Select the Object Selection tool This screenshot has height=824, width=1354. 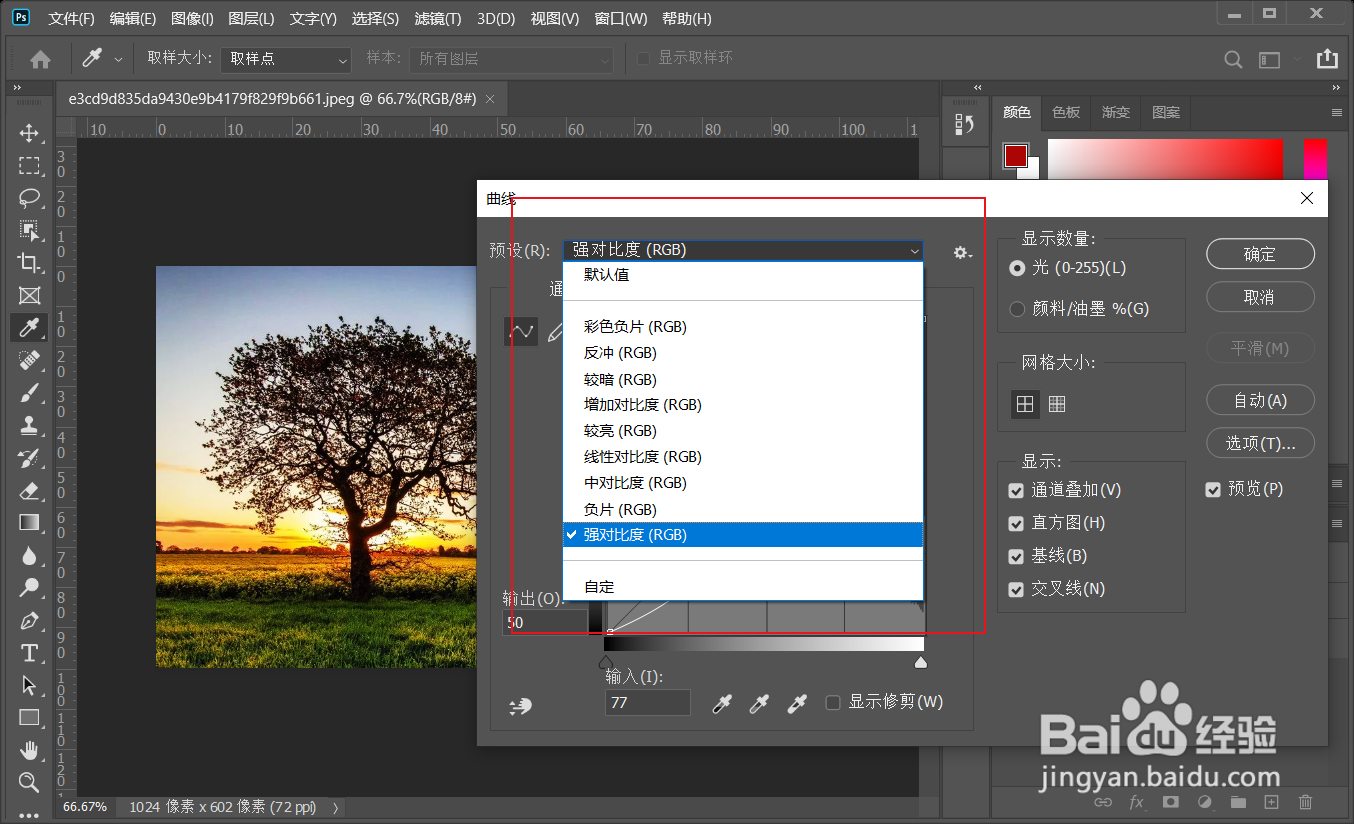click(x=29, y=230)
